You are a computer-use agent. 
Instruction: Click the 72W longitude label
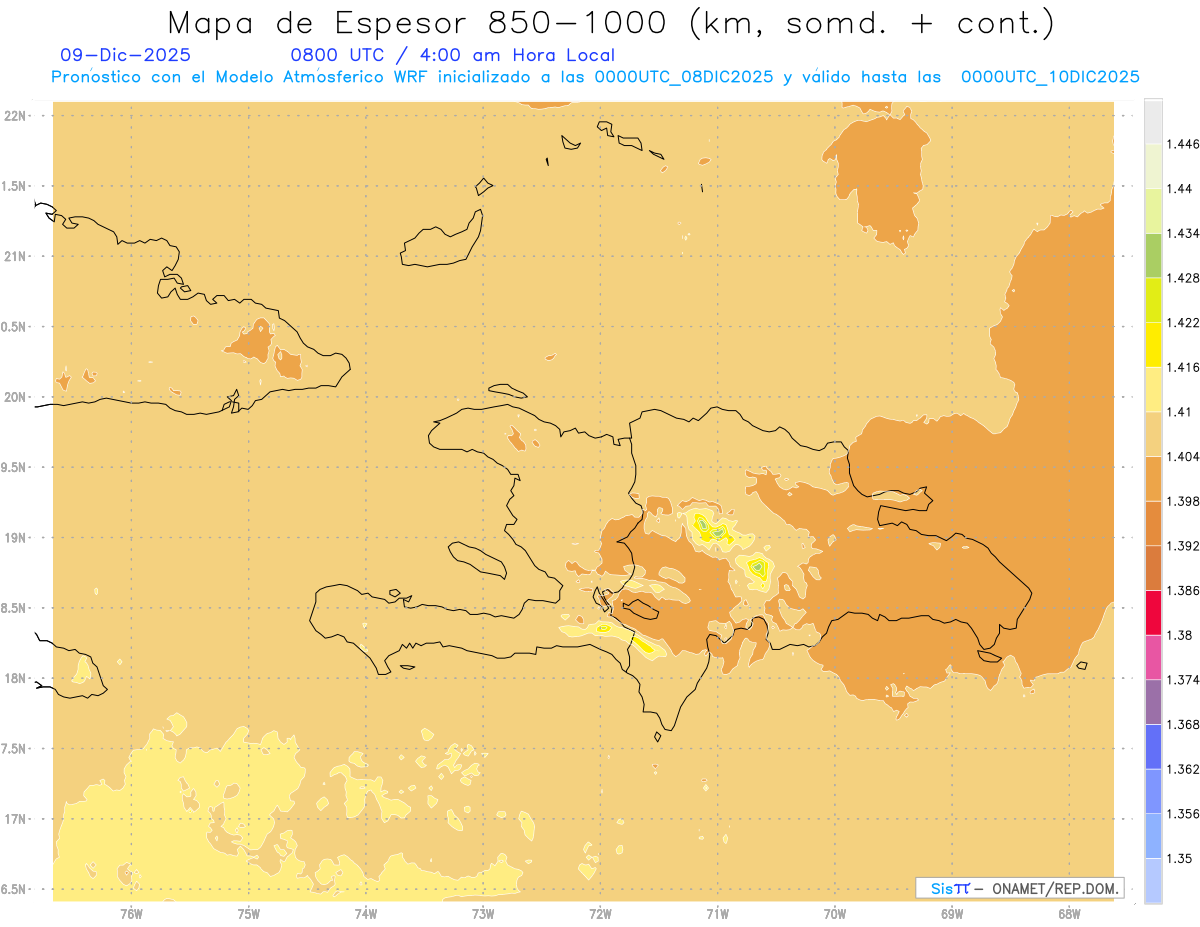[600, 914]
